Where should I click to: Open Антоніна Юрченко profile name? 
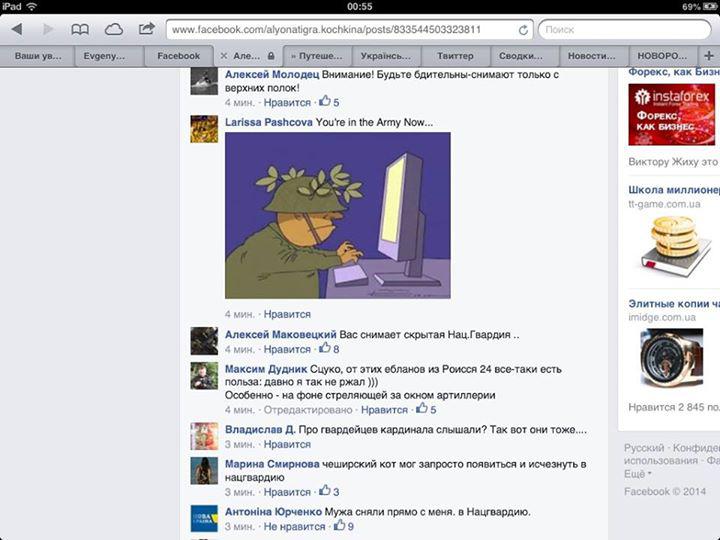(273, 512)
